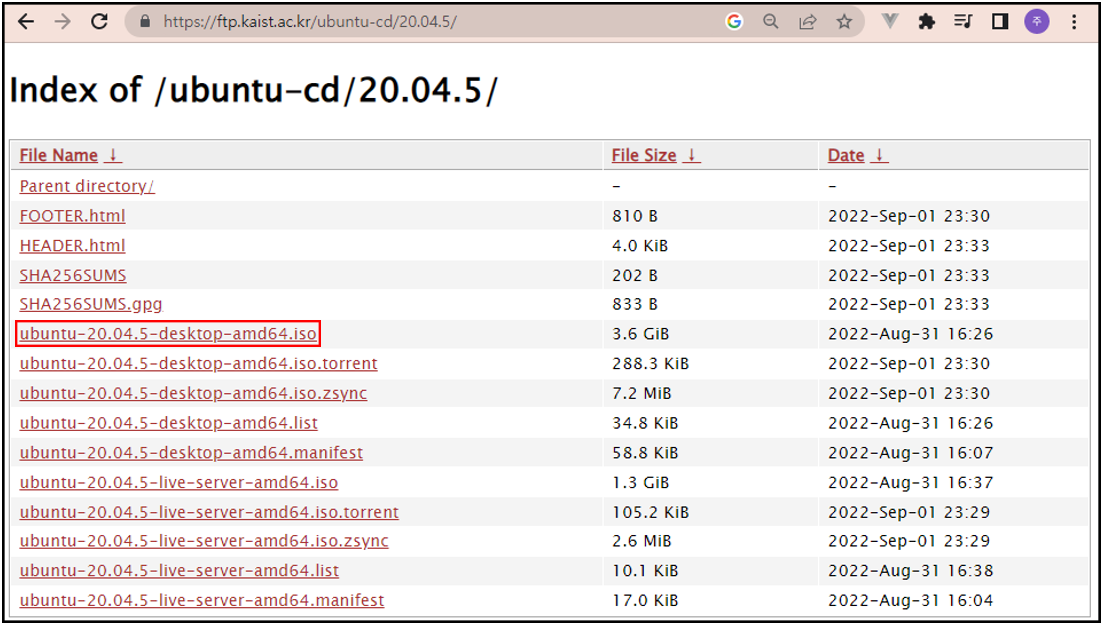Image resolution: width=1104 pixels, height=626 pixels.
Task: Open the Chrome three-dot menu
Action: (x=1074, y=22)
